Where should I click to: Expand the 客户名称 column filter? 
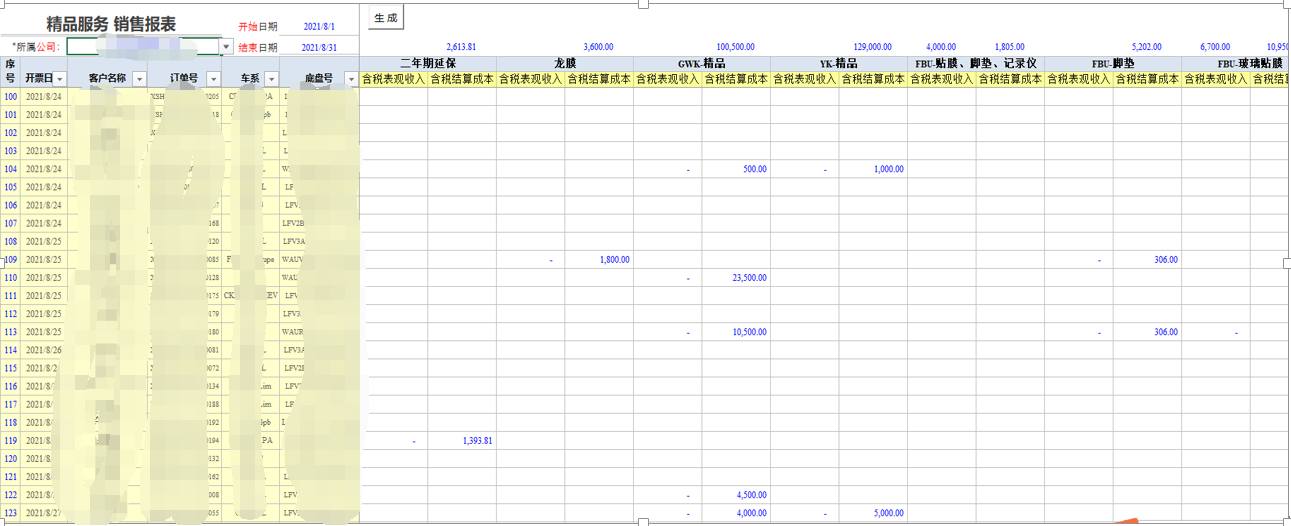click(x=139, y=79)
